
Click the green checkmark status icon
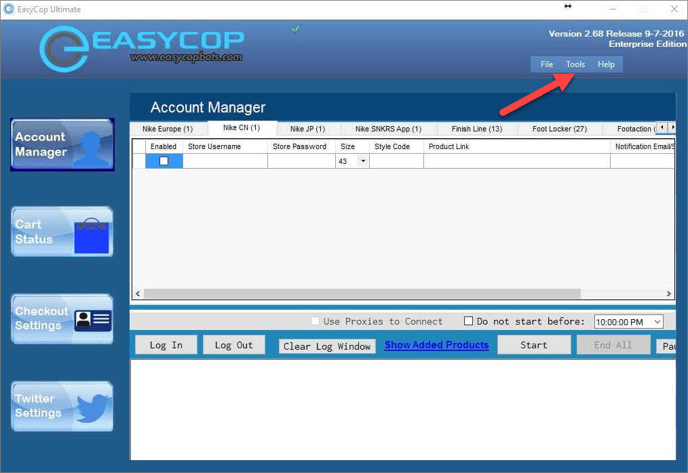tap(297, 29)
